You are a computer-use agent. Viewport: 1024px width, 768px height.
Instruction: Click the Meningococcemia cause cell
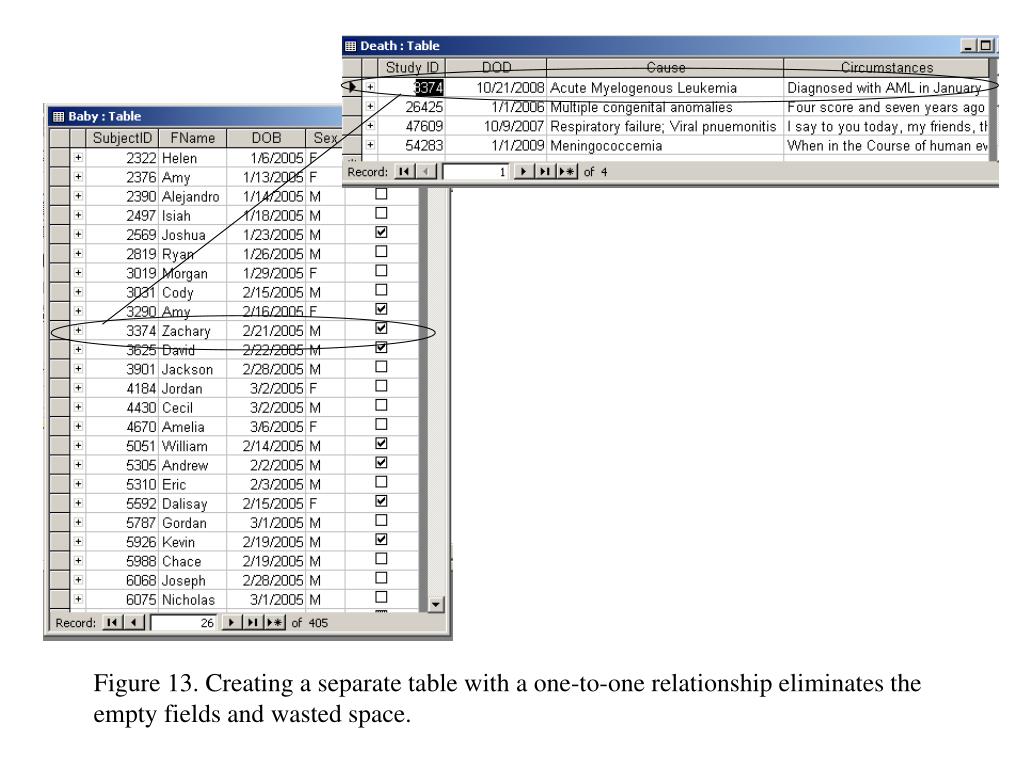[x=665, y=145]
